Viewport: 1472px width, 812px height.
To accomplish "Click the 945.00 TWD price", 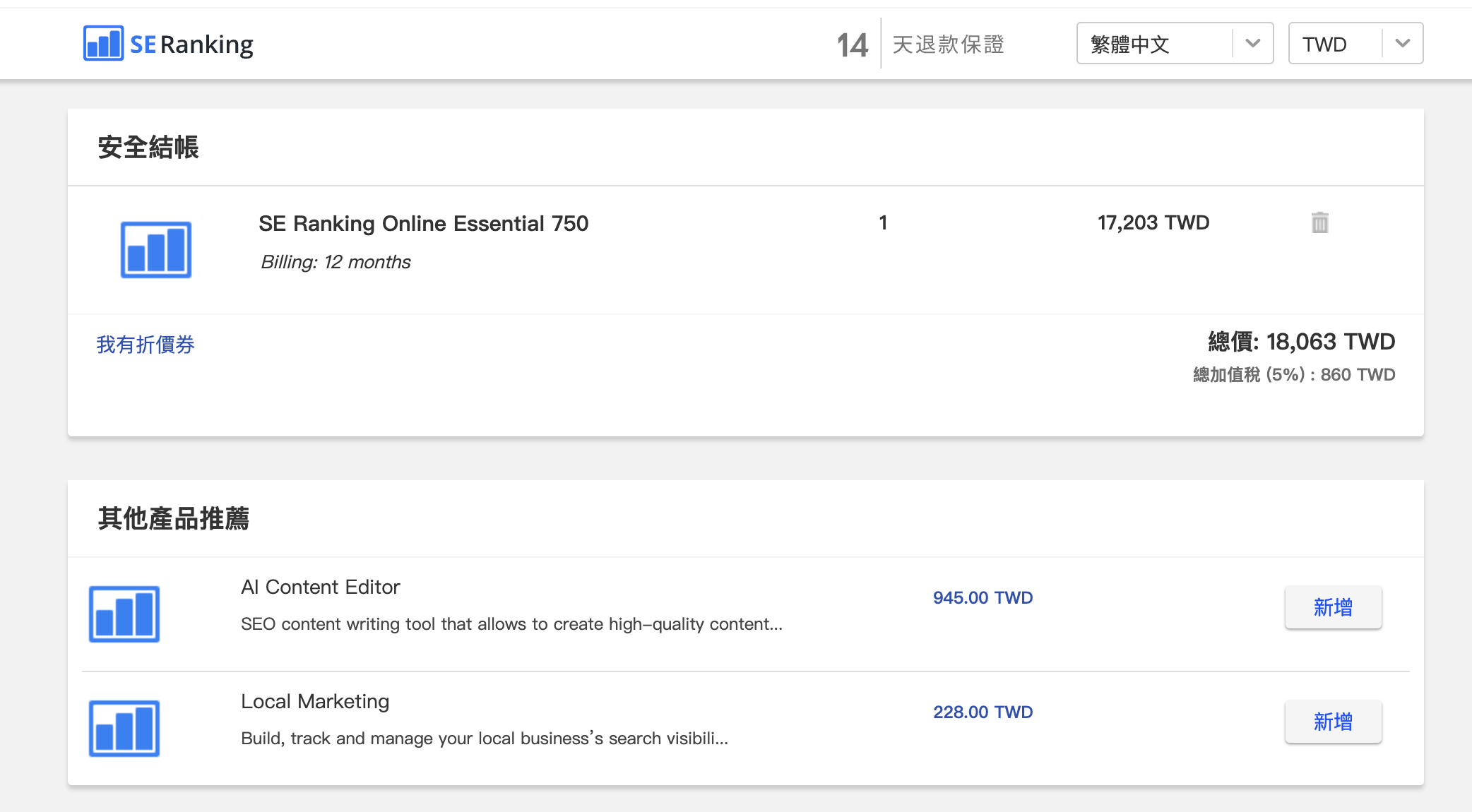I will point(983,598).
